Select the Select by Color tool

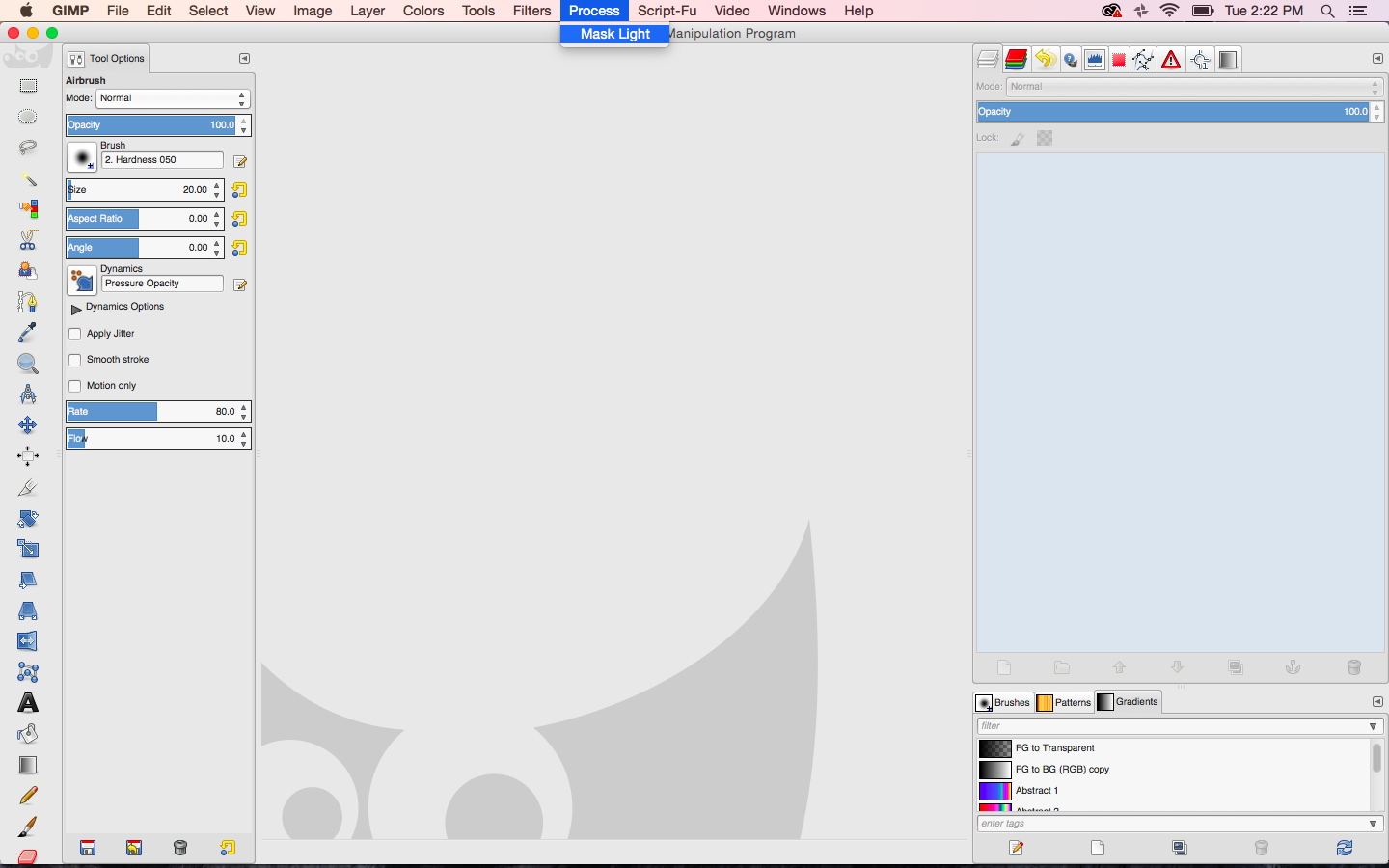28,209
